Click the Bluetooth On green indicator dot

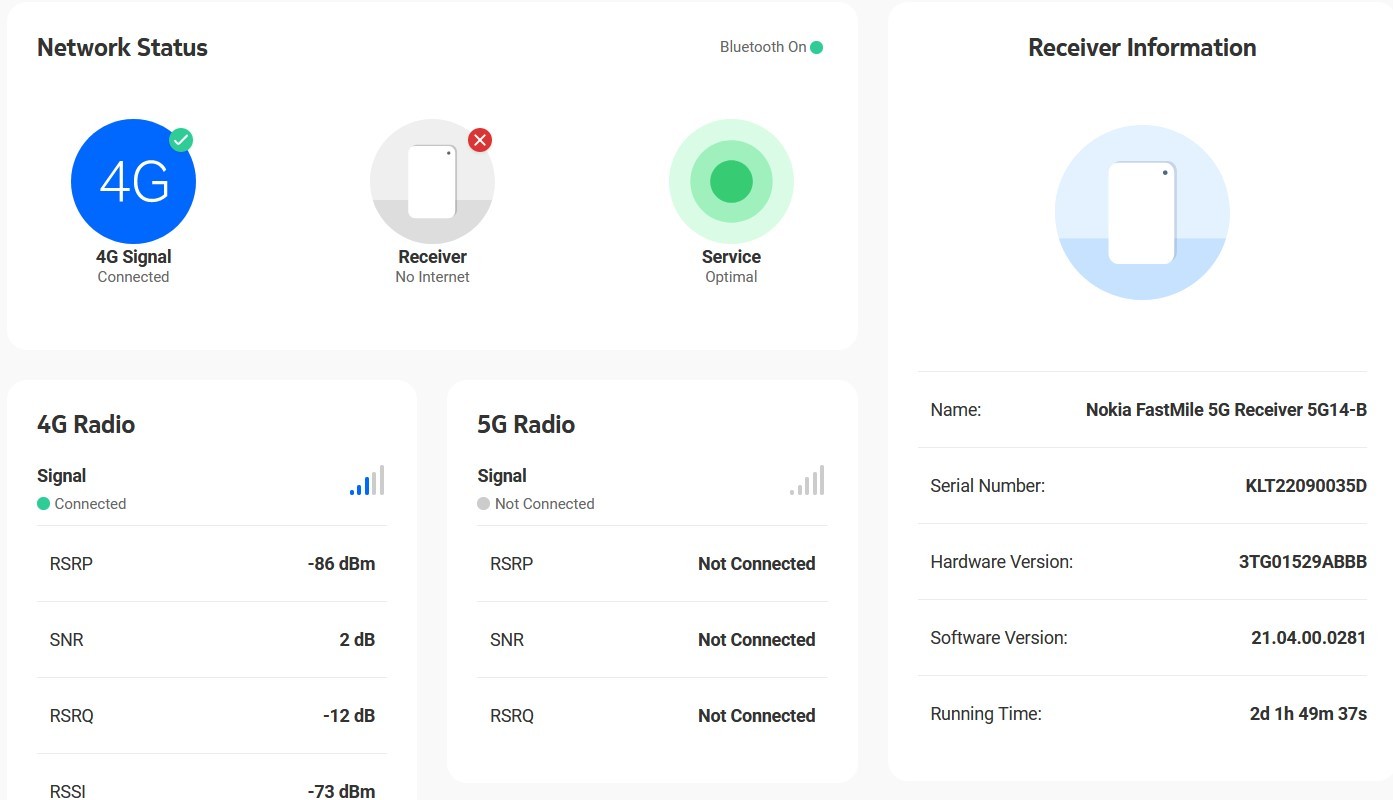[817, 47]
